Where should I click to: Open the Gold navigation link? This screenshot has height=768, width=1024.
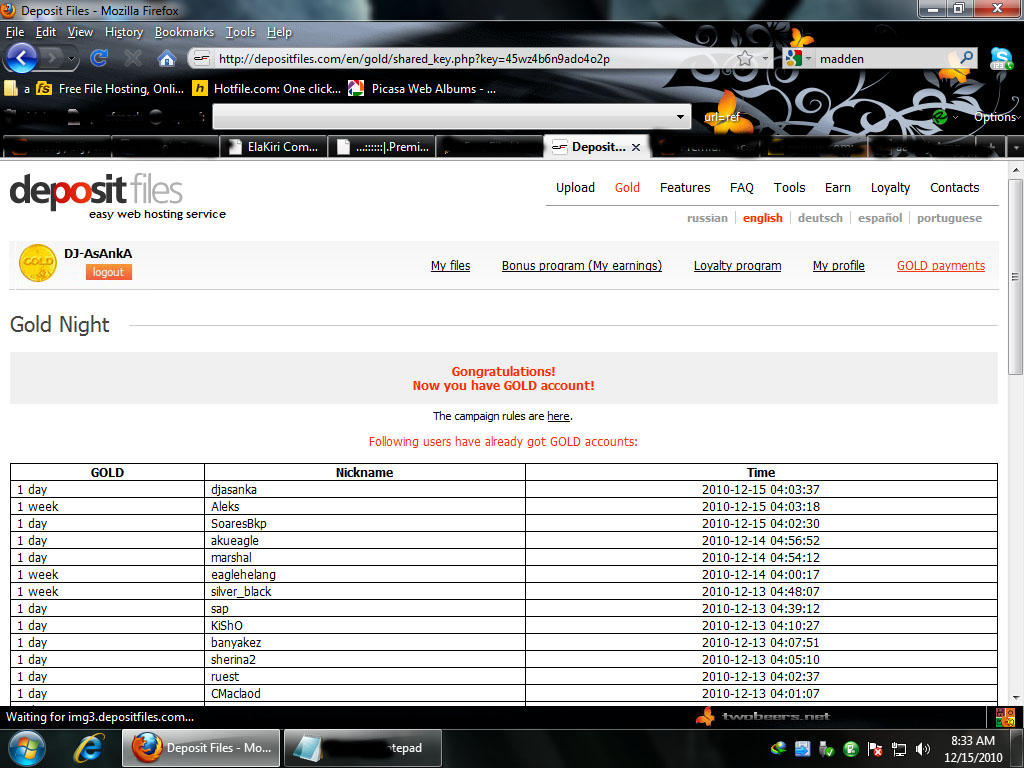pyautogui.click(x=627, y=188)
